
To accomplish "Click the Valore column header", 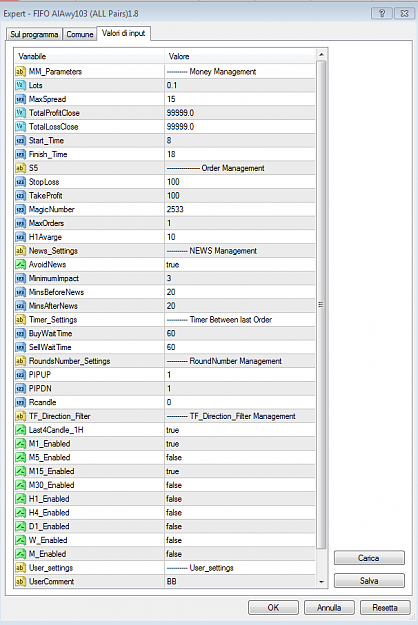I will 240,56.
